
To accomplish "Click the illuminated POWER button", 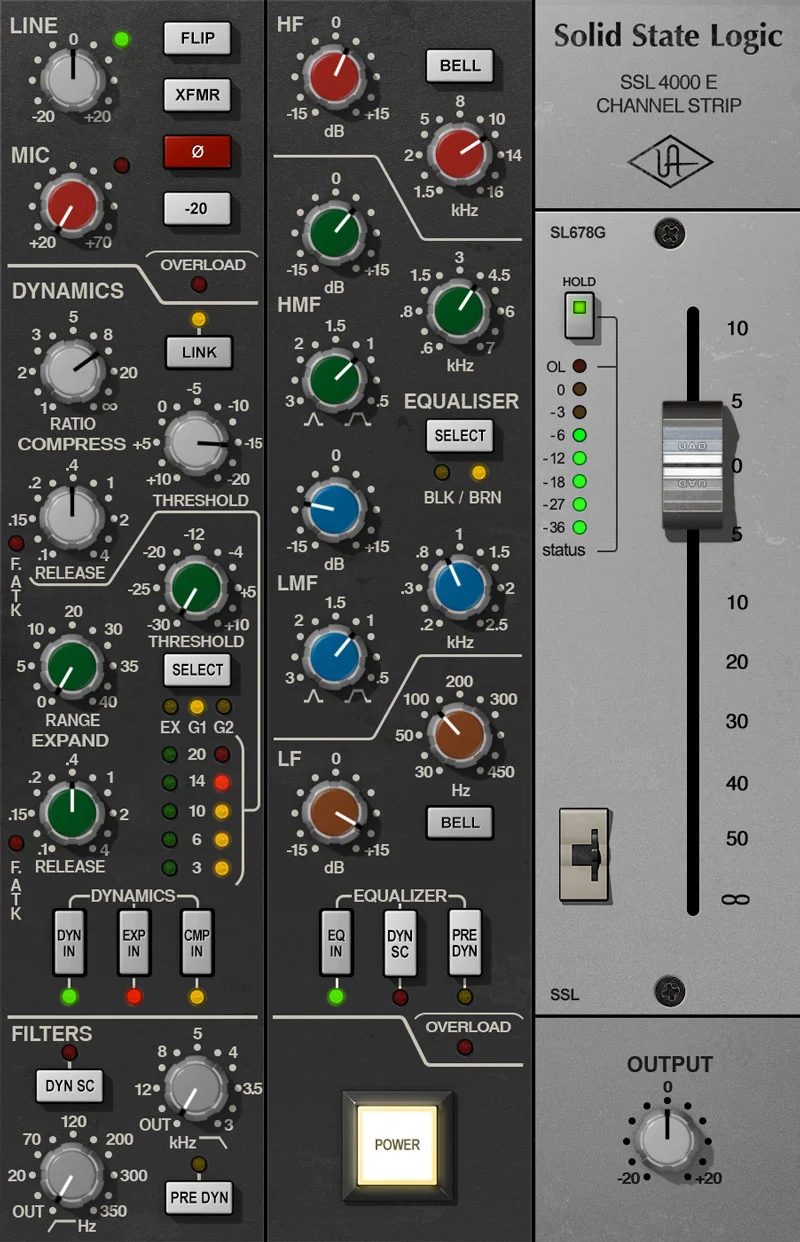I will coord(397,1145).
